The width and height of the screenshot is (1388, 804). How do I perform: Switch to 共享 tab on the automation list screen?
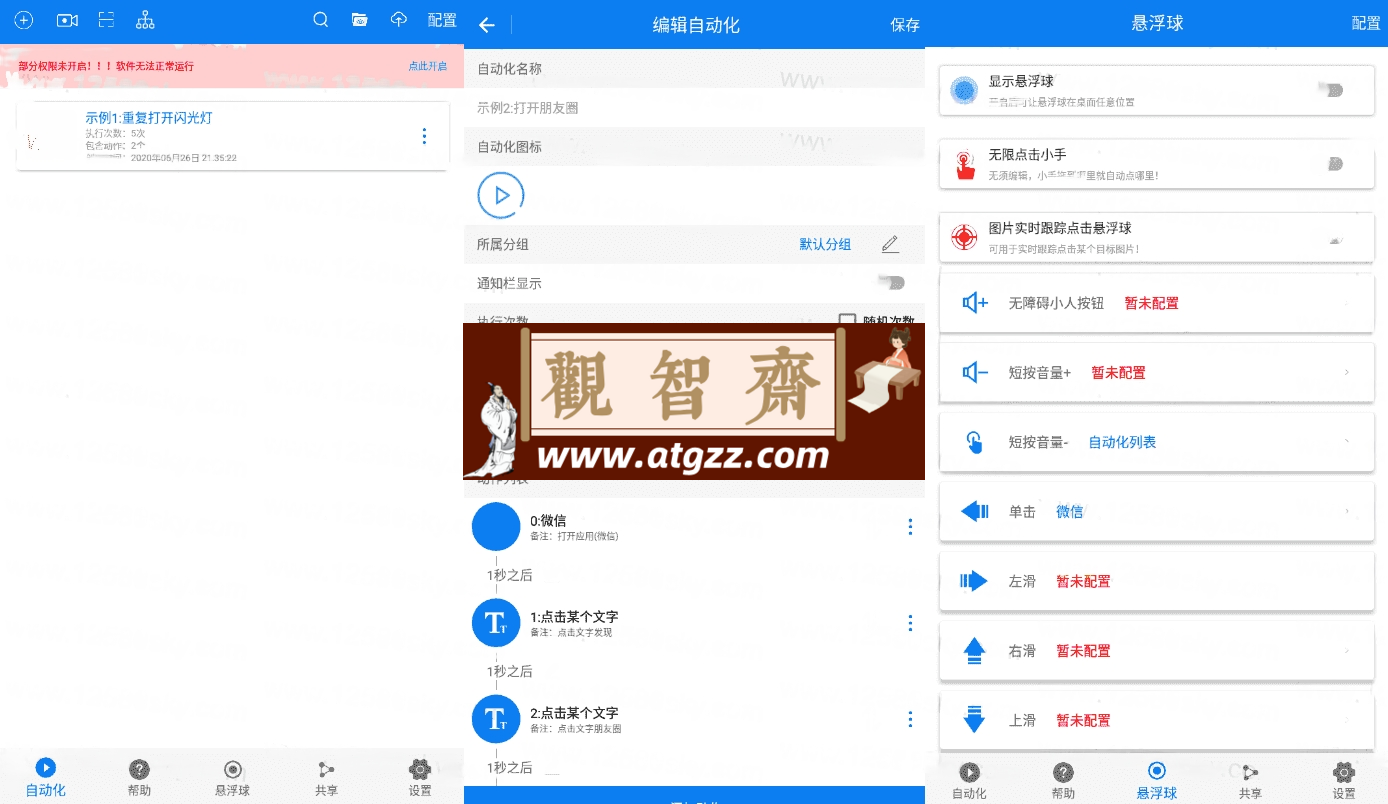pyautogui.click(x=326, y=778)
